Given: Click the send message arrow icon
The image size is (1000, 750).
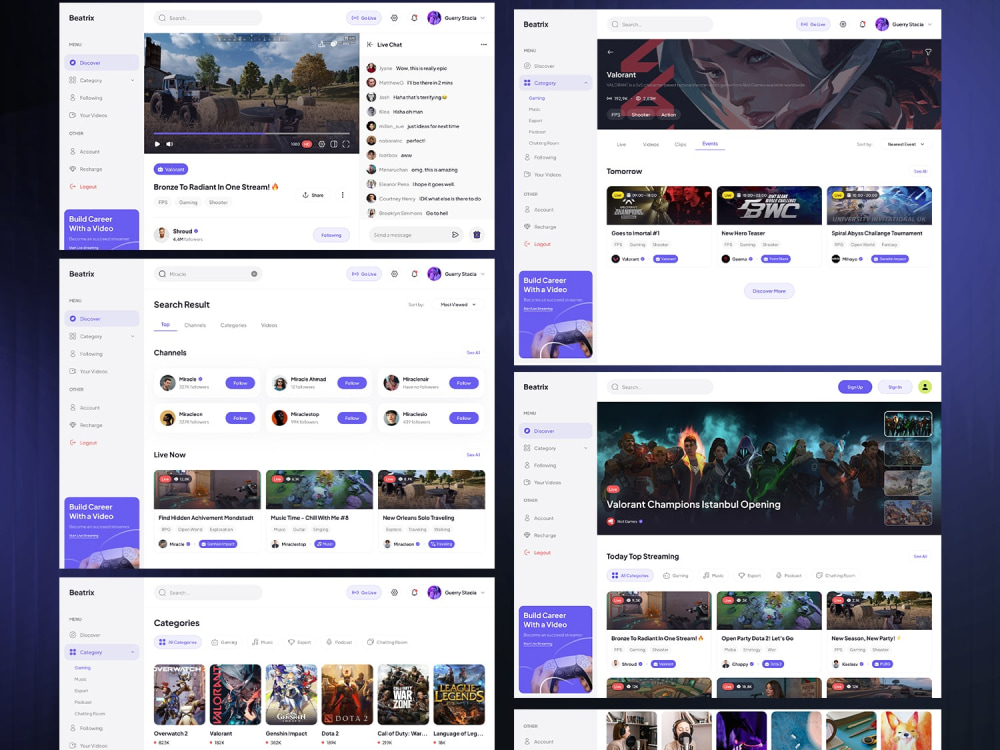Looking at the screenshot, I should pos(455,235).
